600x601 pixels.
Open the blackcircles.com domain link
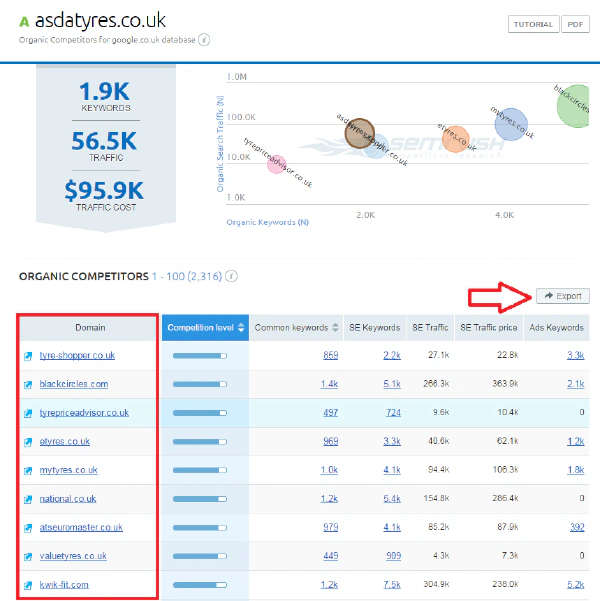click(74, 384)
